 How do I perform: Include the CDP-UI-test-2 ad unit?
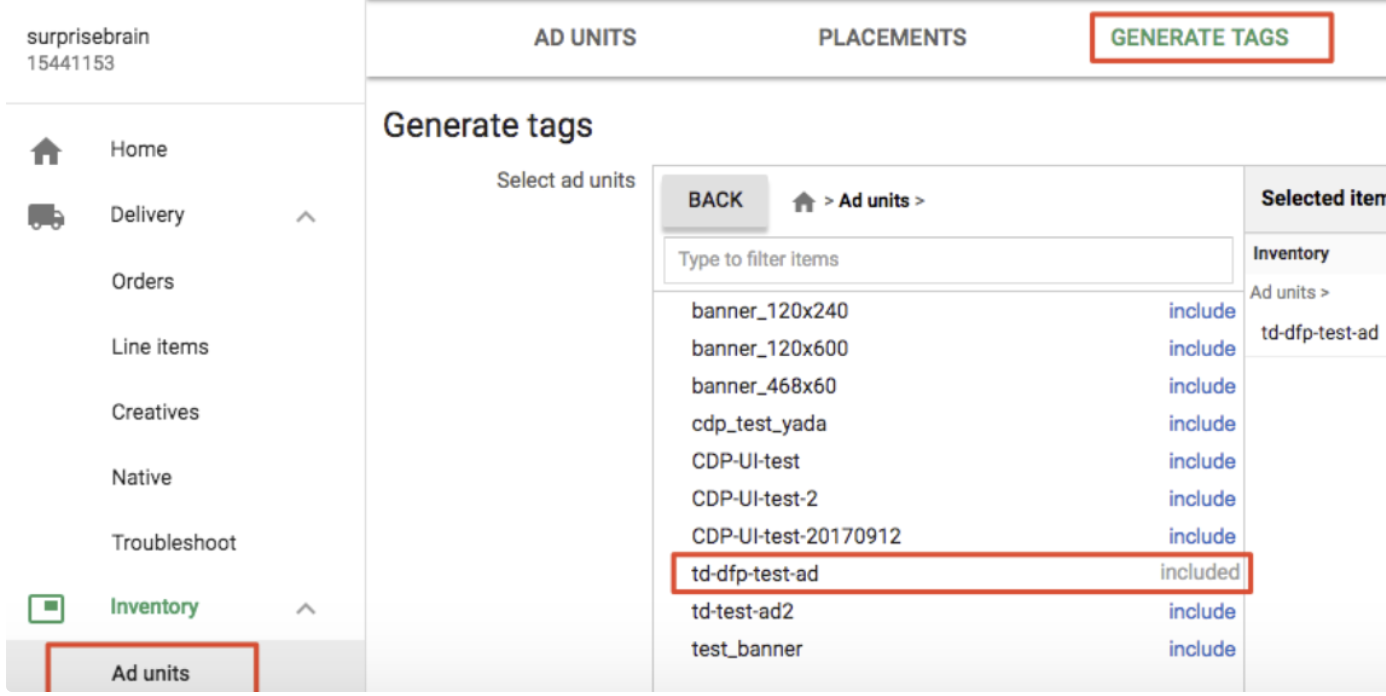pos(1201,499)
